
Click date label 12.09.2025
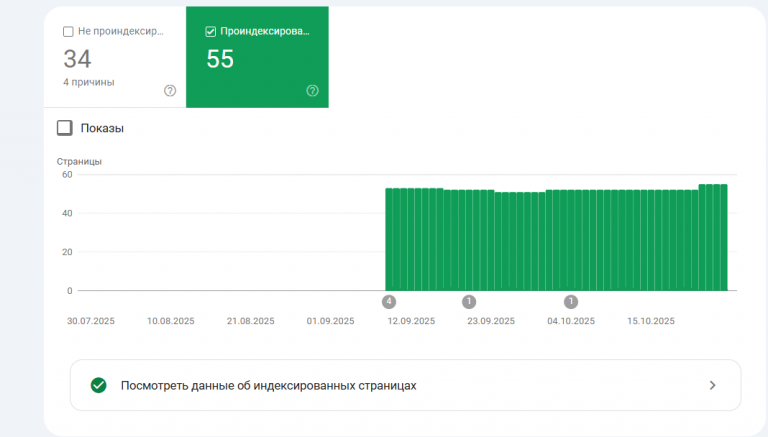[411, 321]
